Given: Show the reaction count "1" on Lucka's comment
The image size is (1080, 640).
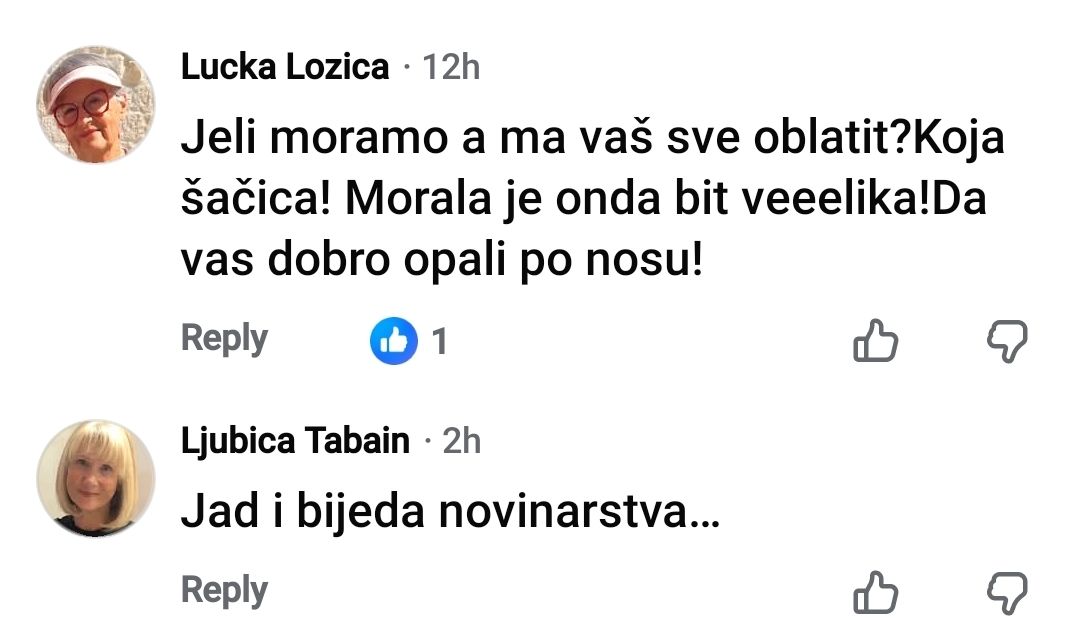Looking at the screenshot, I should pyautogui.click(x=438, y=342).
